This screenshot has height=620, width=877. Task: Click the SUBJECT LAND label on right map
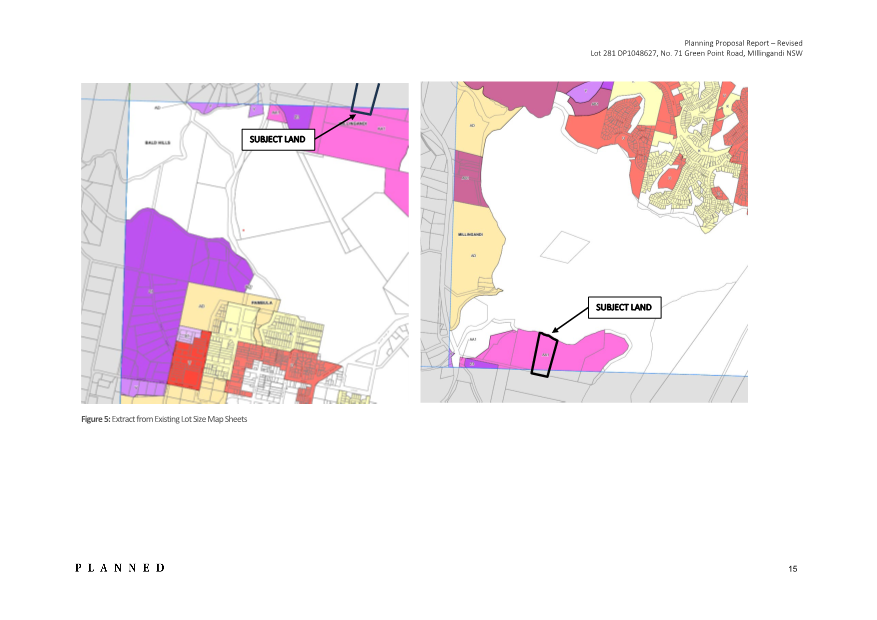coord(624,307)
